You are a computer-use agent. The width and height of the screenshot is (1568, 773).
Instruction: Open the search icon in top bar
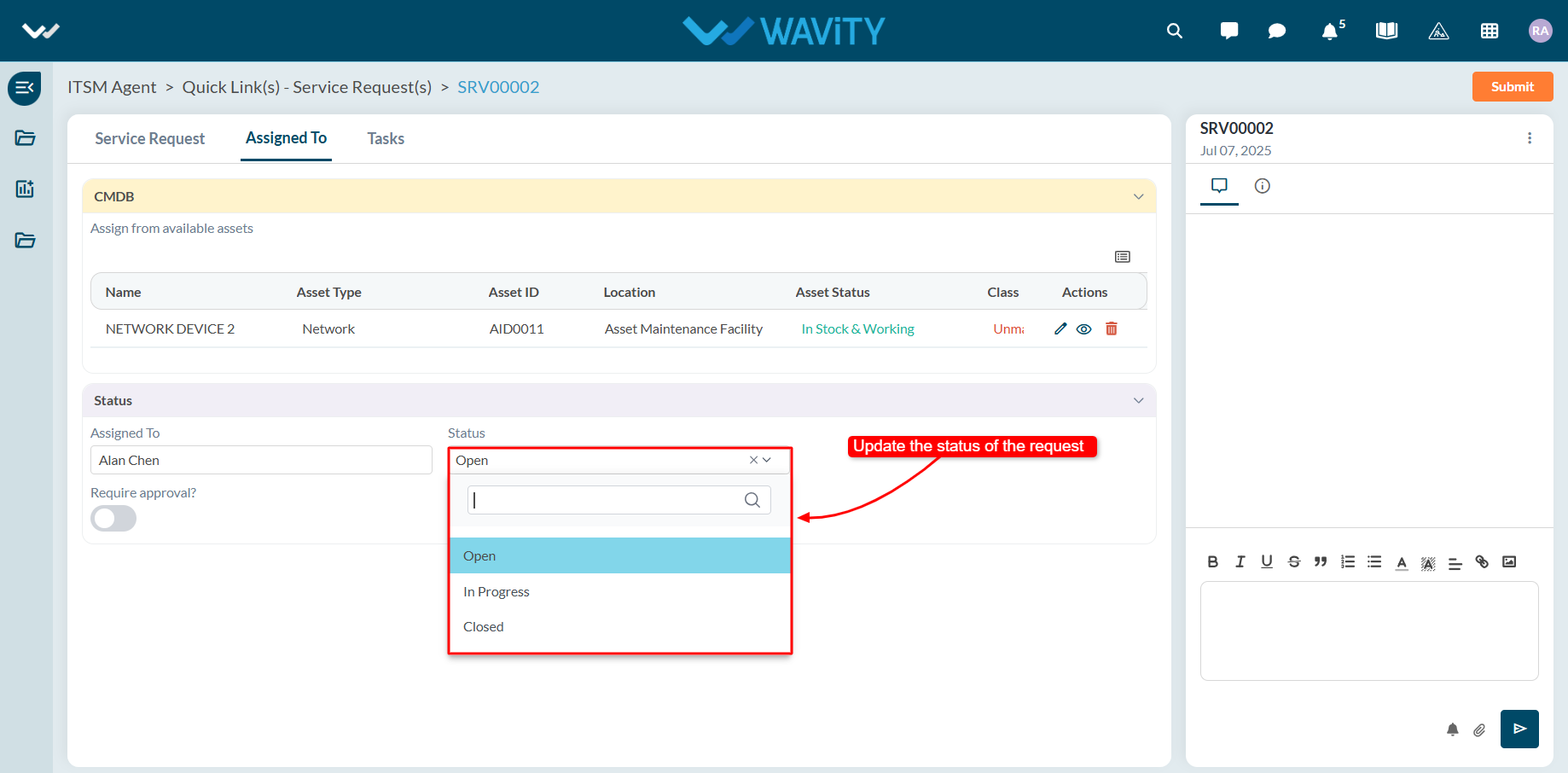click(x=1175, y=31)
